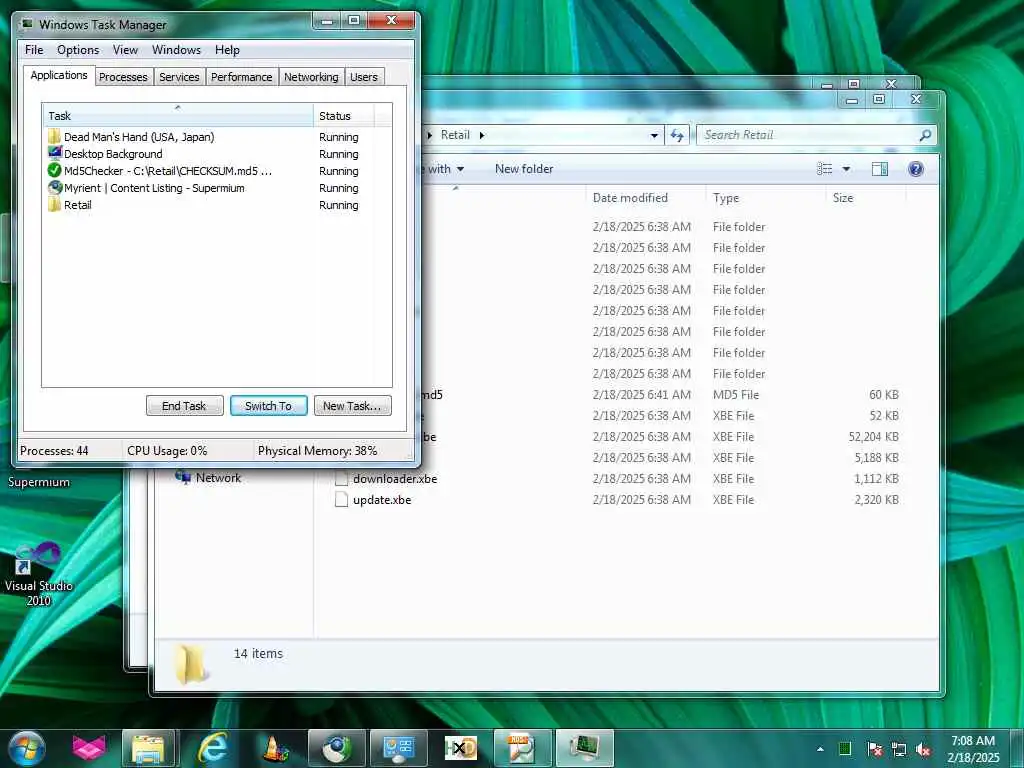Click the search magnifier icon
This screenshot has height=768, width=1024.
tap(925, 135)
